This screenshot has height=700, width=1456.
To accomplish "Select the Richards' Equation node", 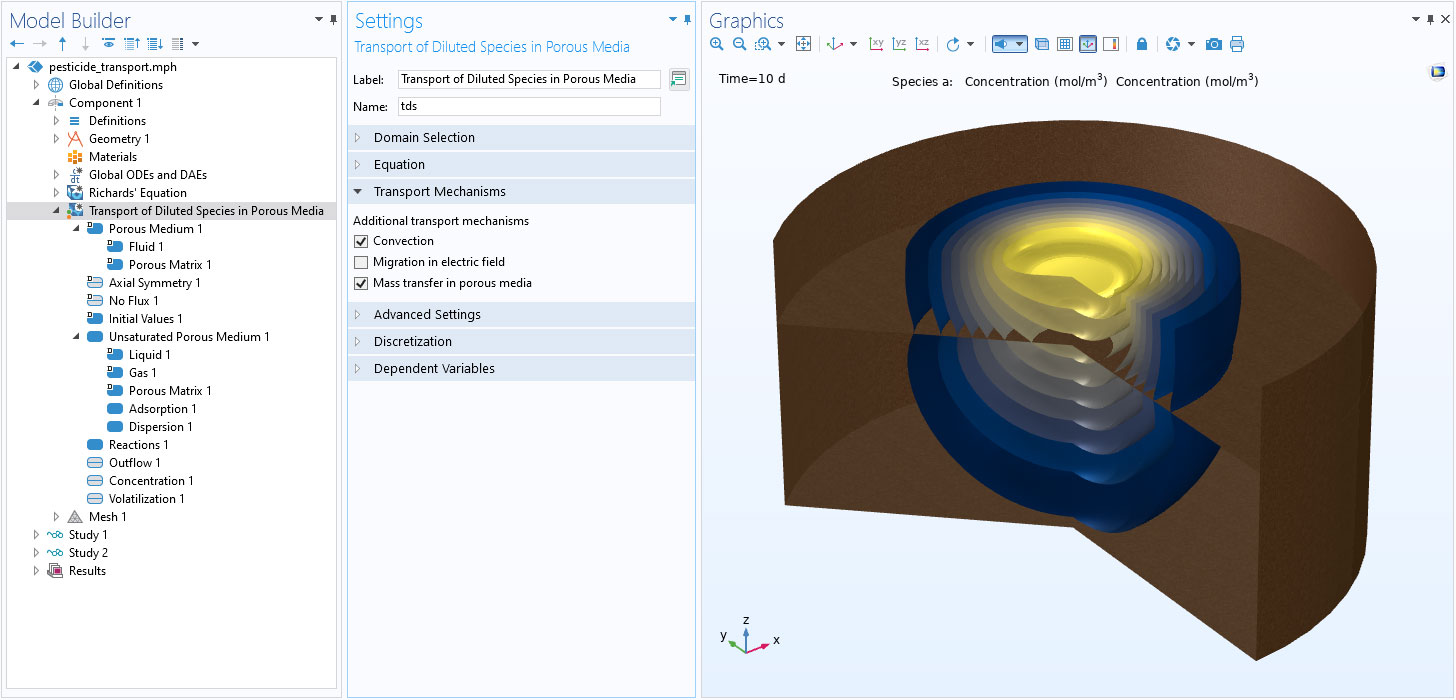I will [x=137, y=193].
